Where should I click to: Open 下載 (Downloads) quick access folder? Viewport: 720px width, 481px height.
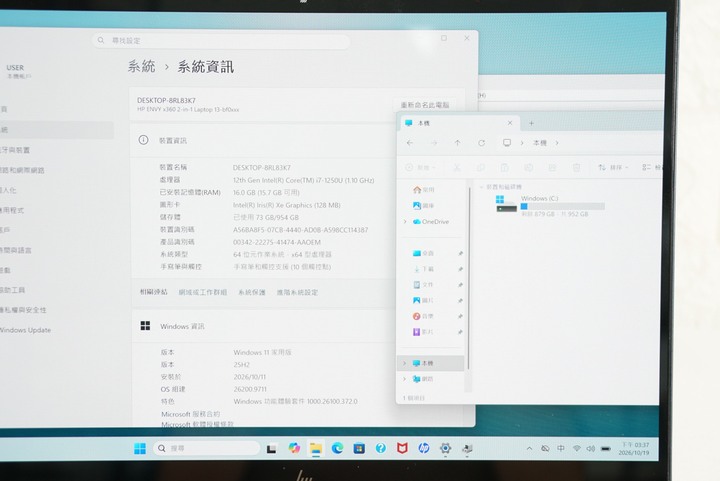coord(423,269)
